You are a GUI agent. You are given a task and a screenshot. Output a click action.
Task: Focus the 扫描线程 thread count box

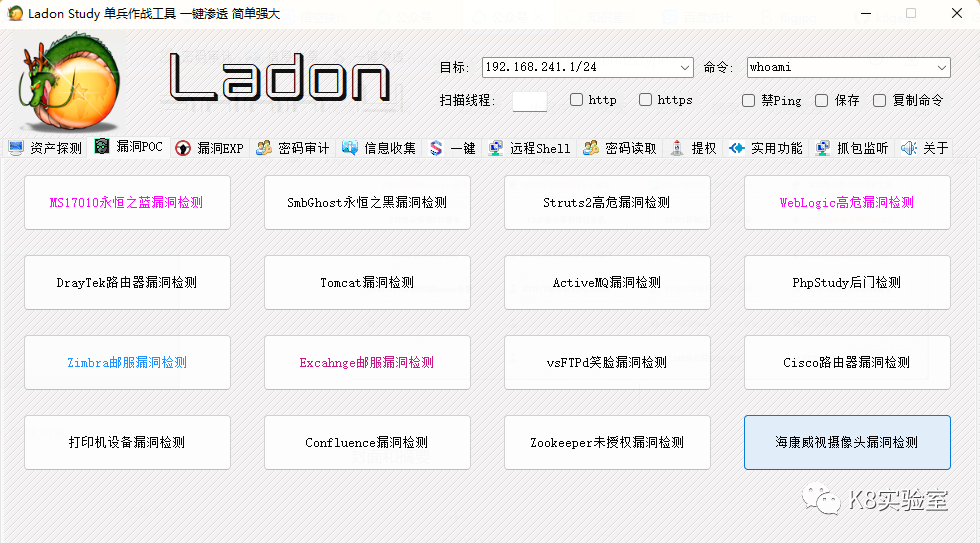tap(529, 101)
